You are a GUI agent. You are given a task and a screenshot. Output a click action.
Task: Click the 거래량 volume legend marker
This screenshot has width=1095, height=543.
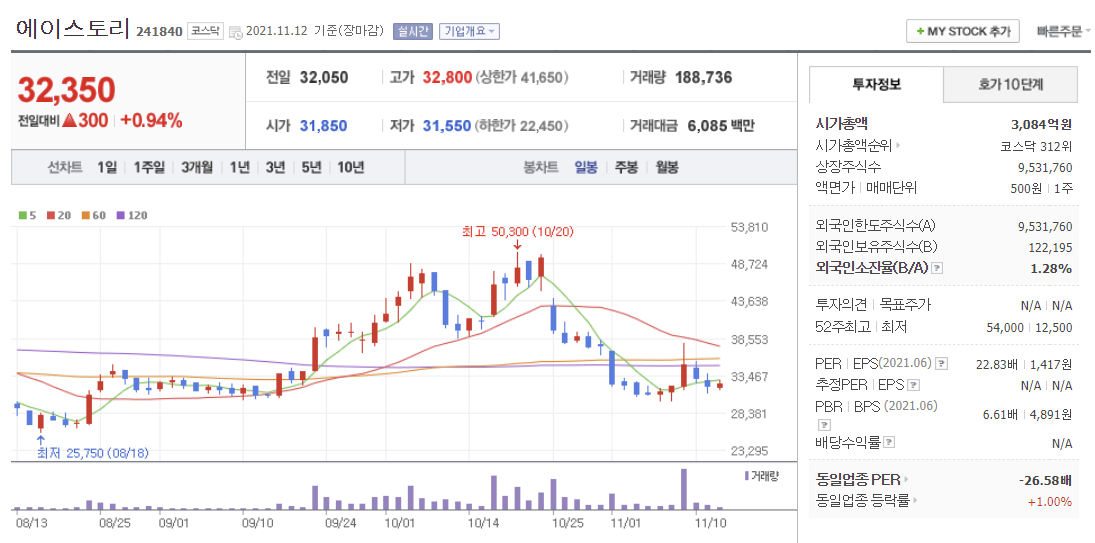[x=747, y=475]
